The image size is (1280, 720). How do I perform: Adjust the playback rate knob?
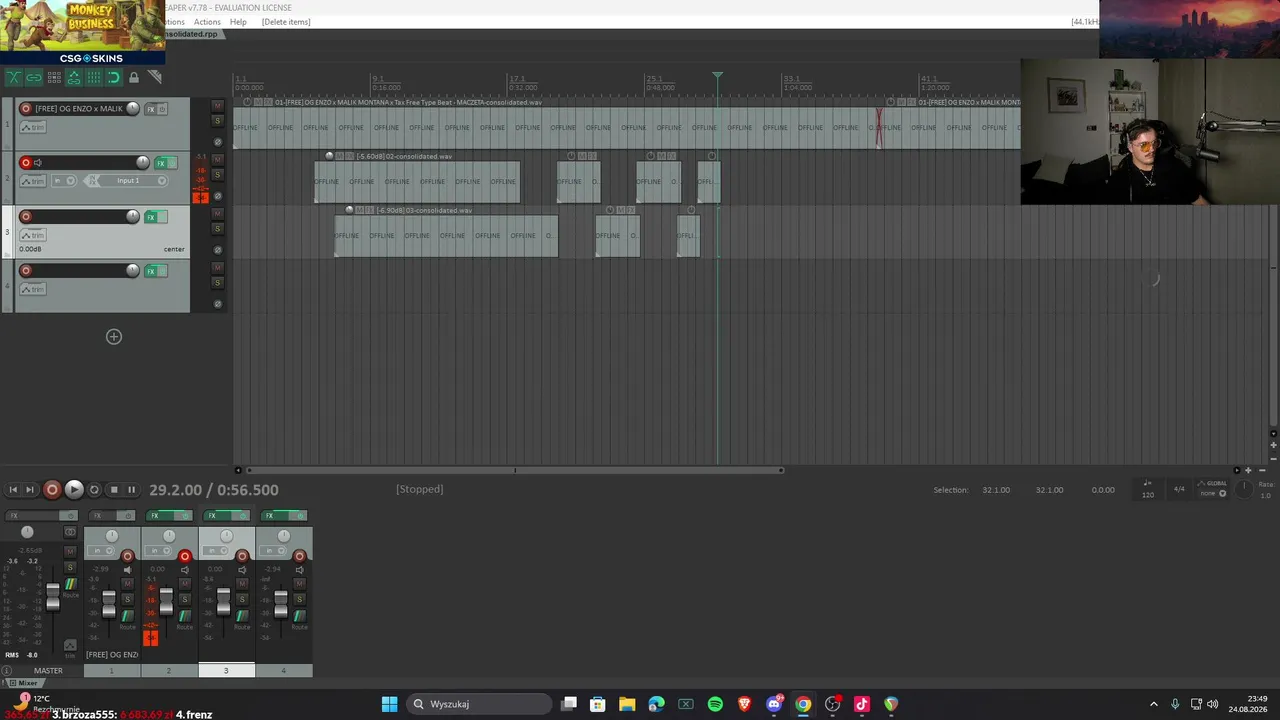pos(1244,489)
